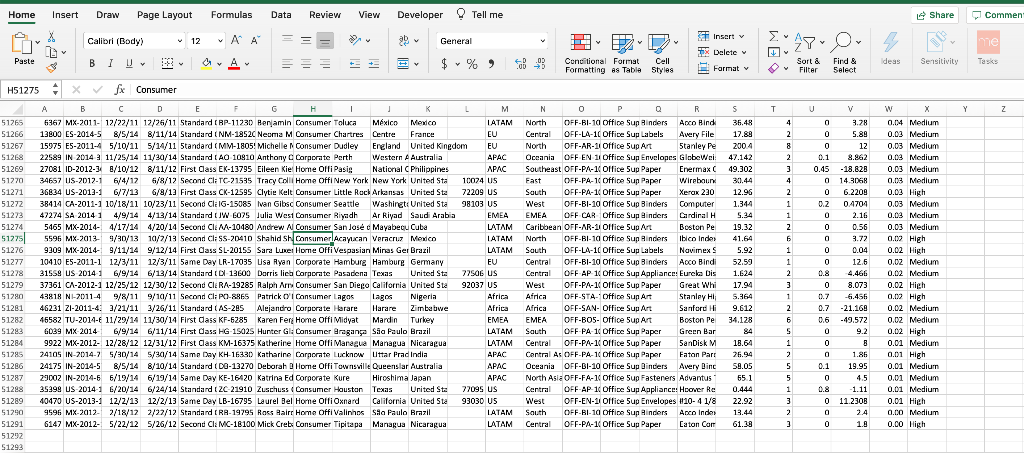Switch to the Data tab
Viewport: 1024px width, 453px height.
[281, 14]
